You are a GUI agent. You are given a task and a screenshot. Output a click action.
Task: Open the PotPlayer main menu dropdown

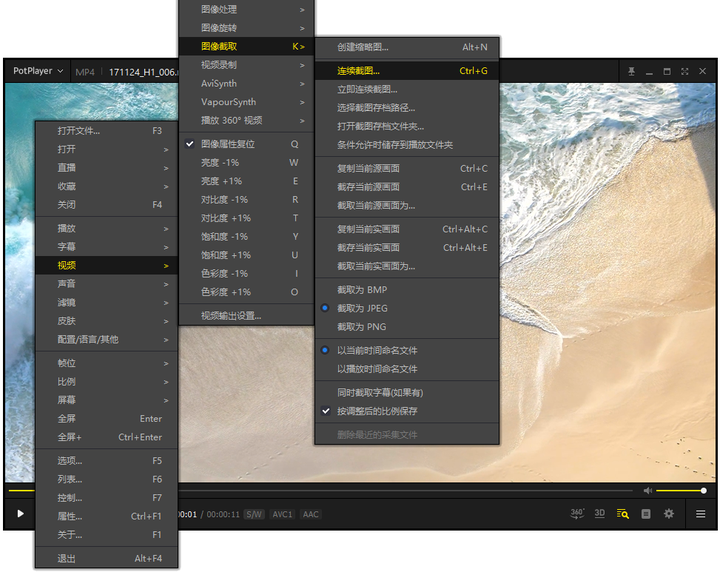tap(38, 71)
